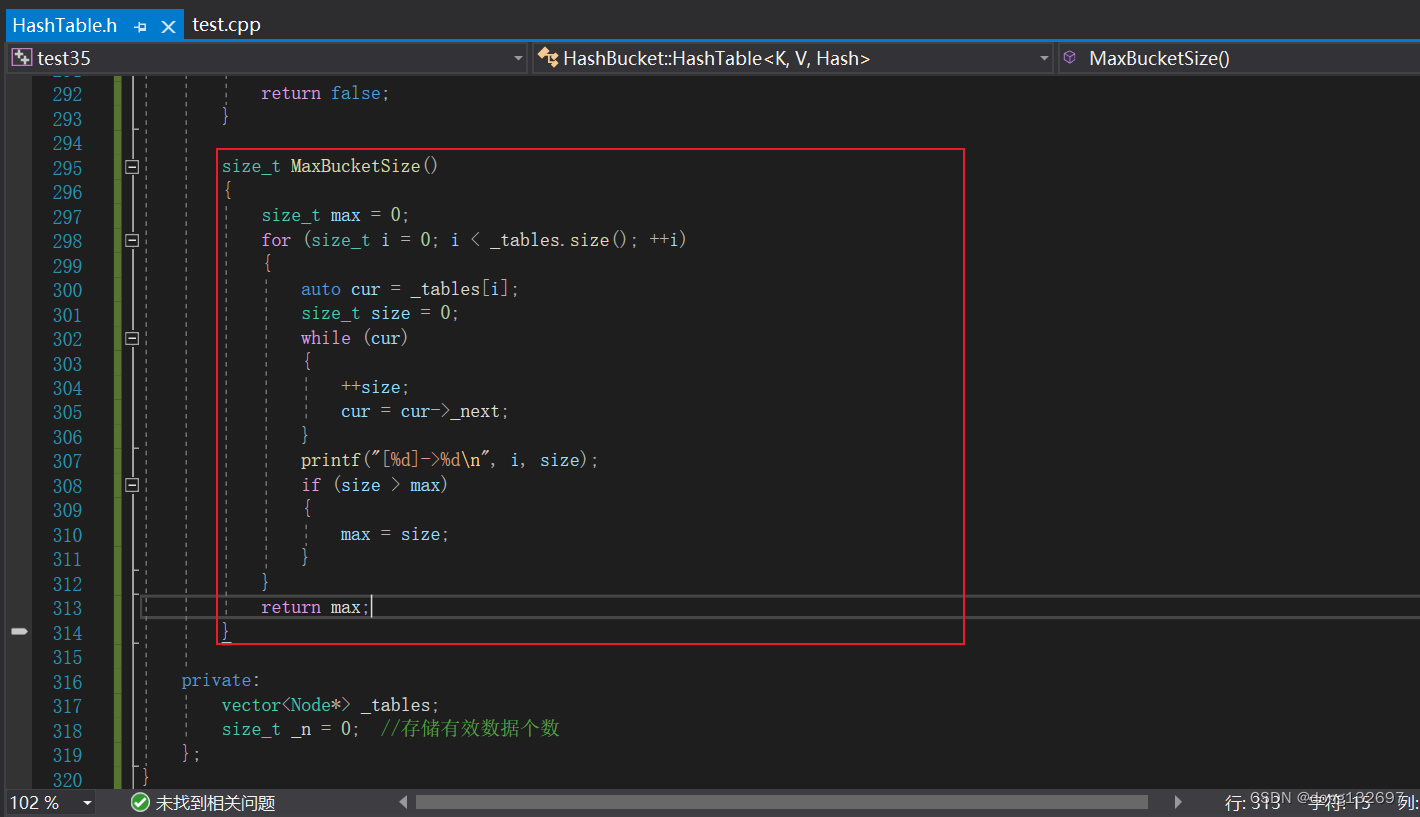
Task: Collapse the while block at line 302
Action: (132, 338)
